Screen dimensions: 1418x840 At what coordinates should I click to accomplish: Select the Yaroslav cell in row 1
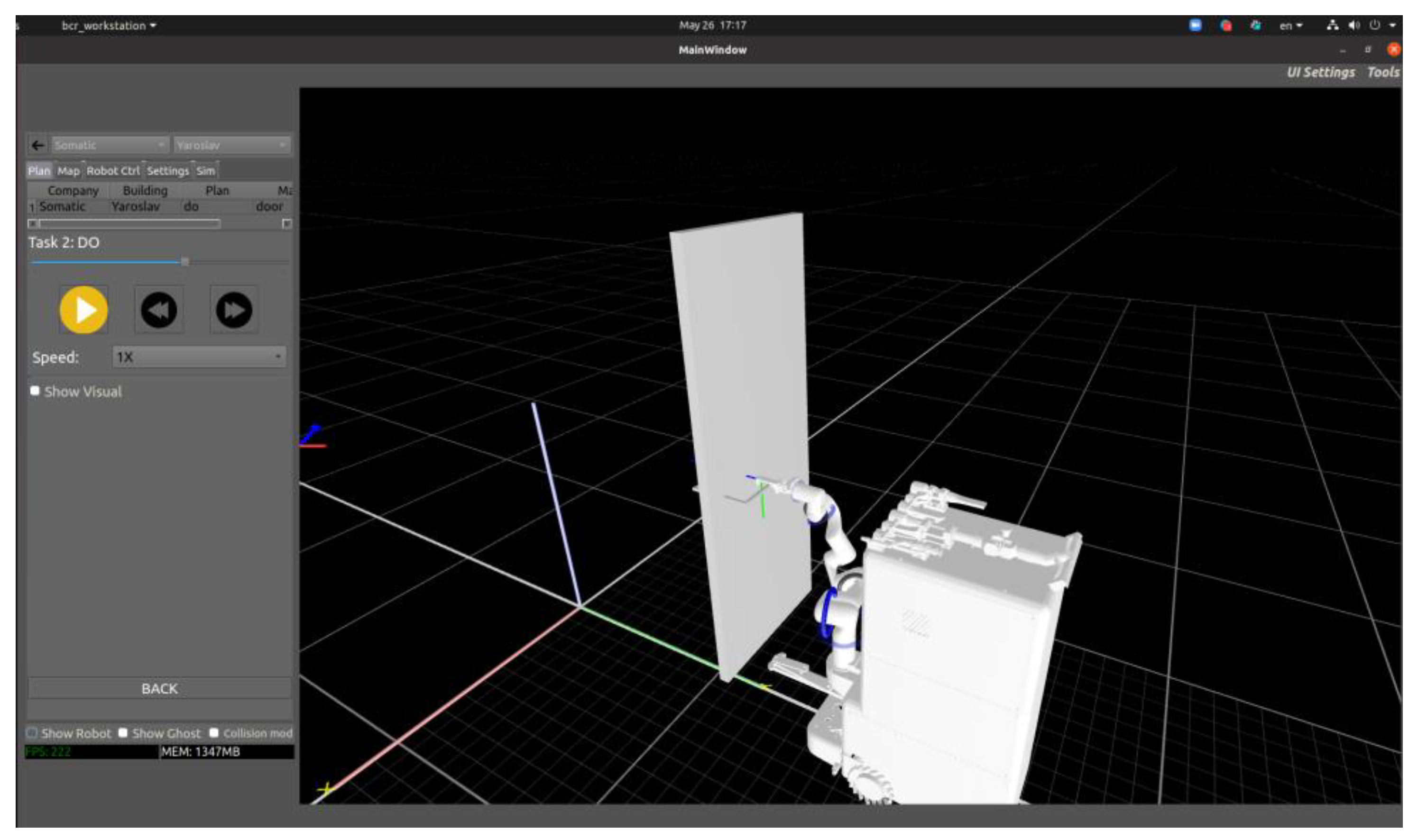click(145, 207)
